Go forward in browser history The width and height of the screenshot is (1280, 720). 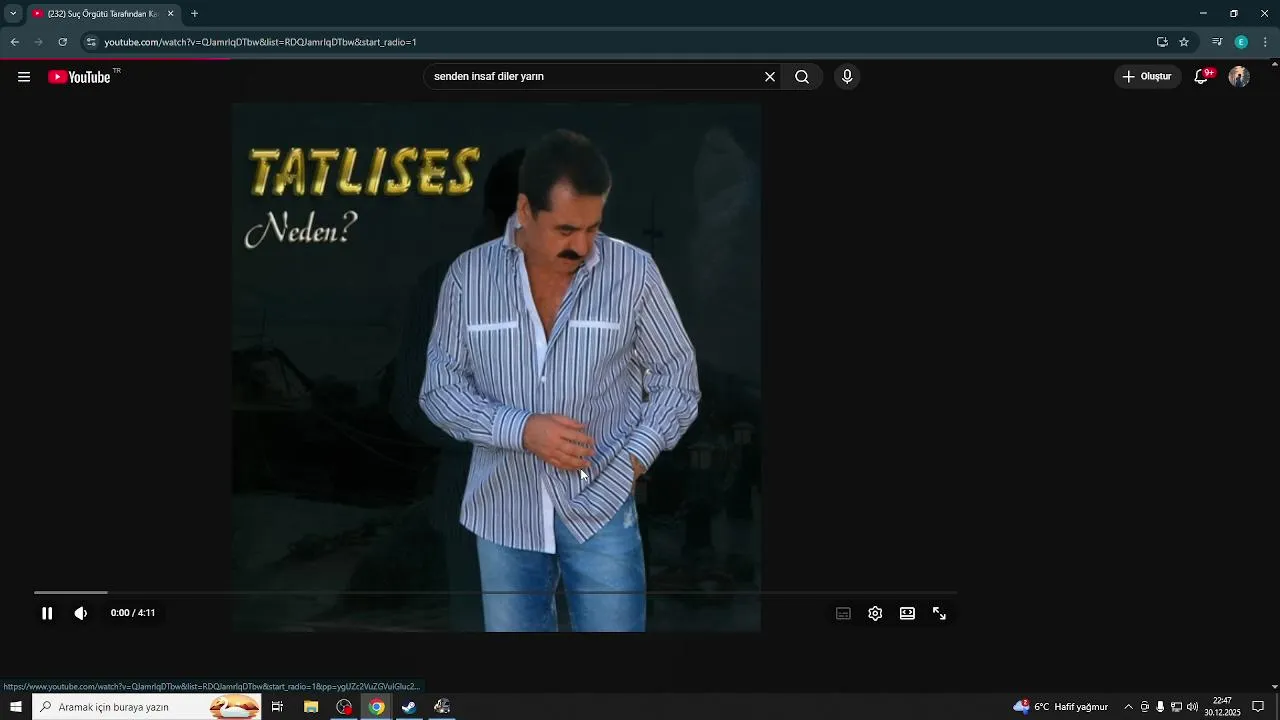(38, 42)
